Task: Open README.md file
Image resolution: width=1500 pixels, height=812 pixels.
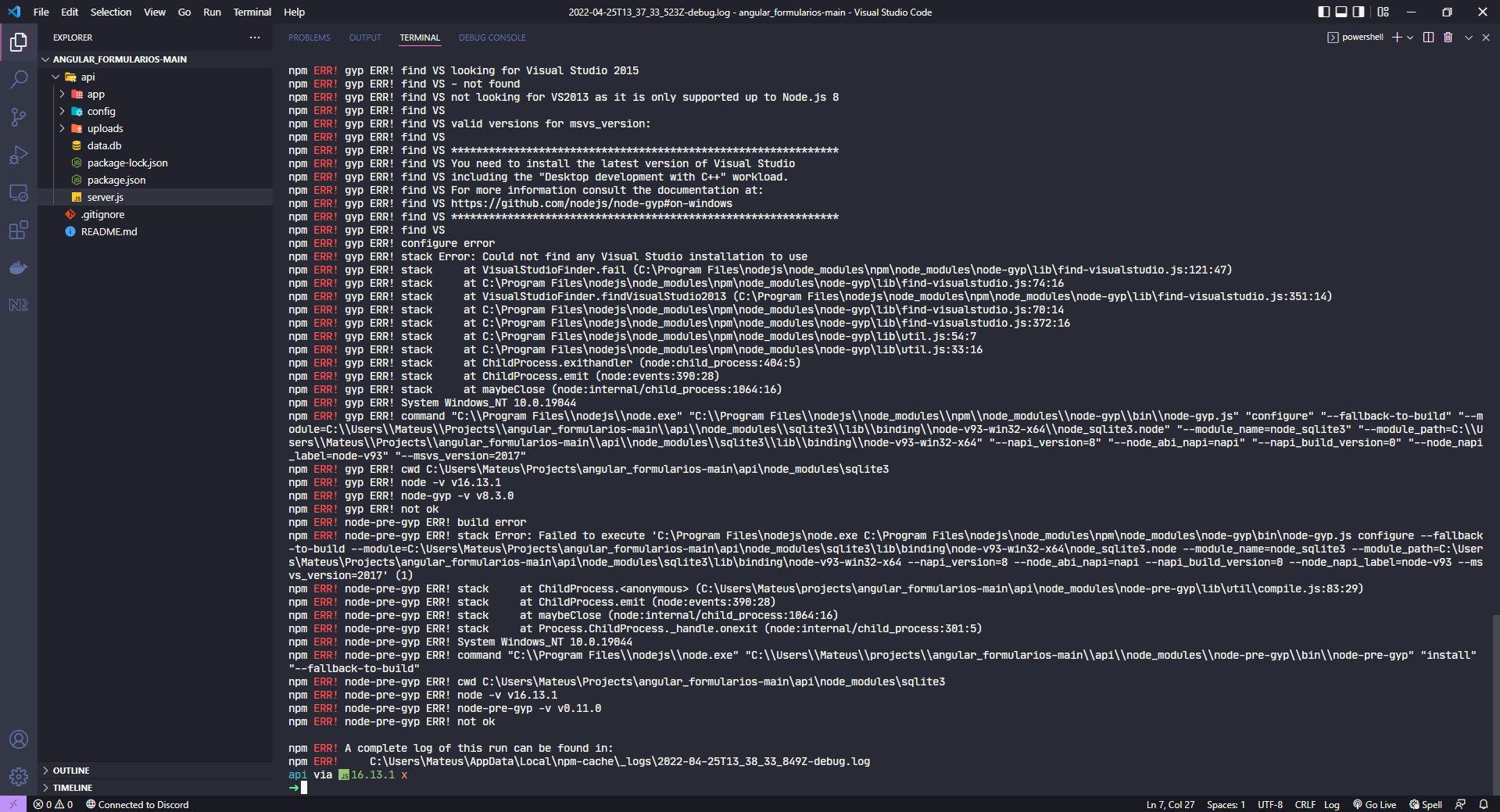Action: [109, 231]
